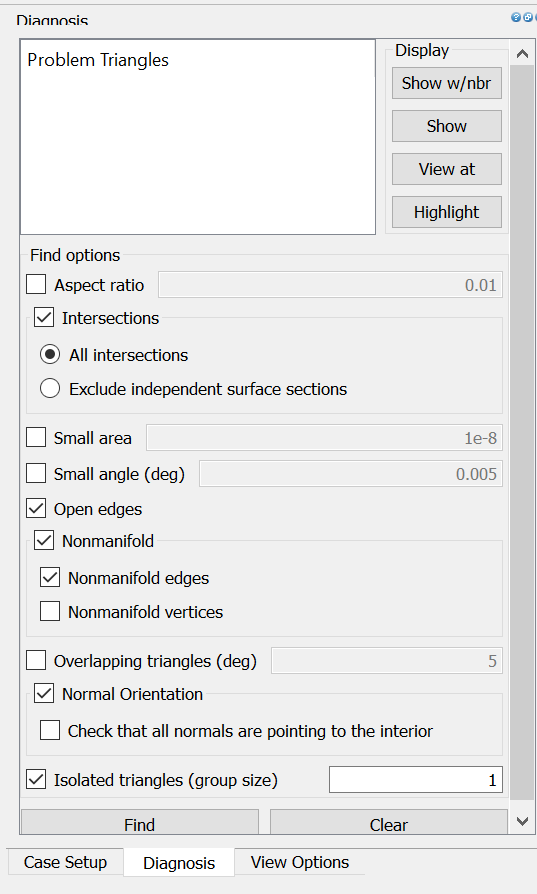
Task: Toggle the Open edges checkbox
Action: [36, 508]
